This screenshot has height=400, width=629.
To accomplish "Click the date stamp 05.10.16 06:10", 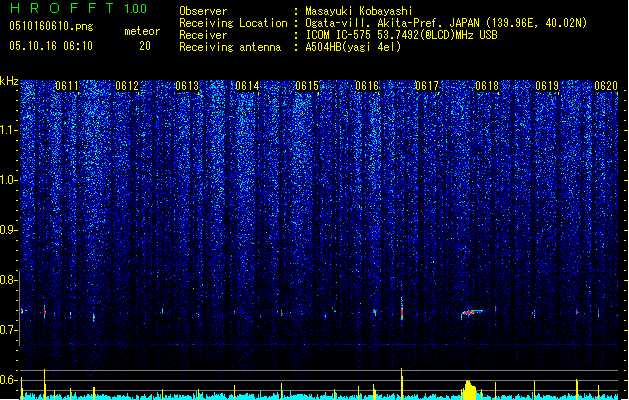I will pos(51,46).
